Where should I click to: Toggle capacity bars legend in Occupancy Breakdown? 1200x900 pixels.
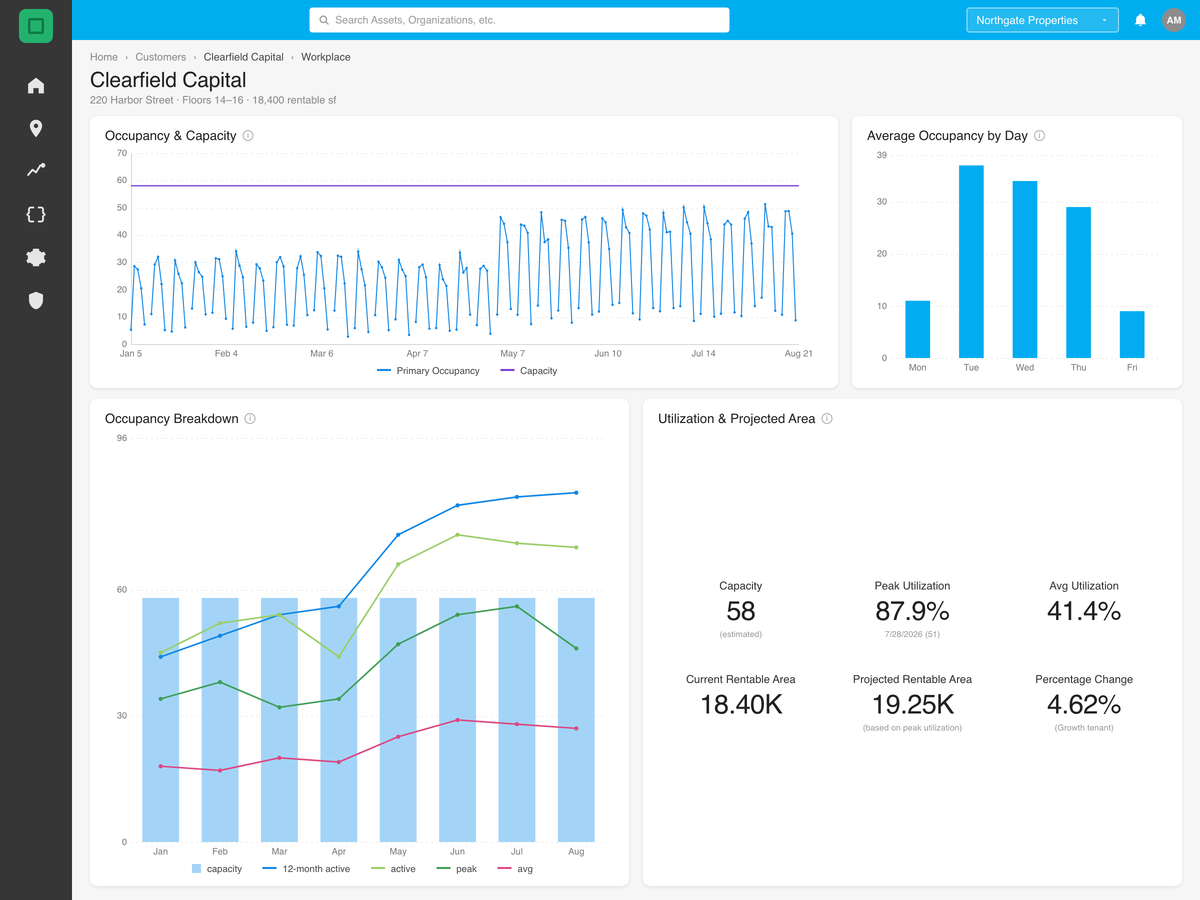pyautogui.click(x=216, y=869)
